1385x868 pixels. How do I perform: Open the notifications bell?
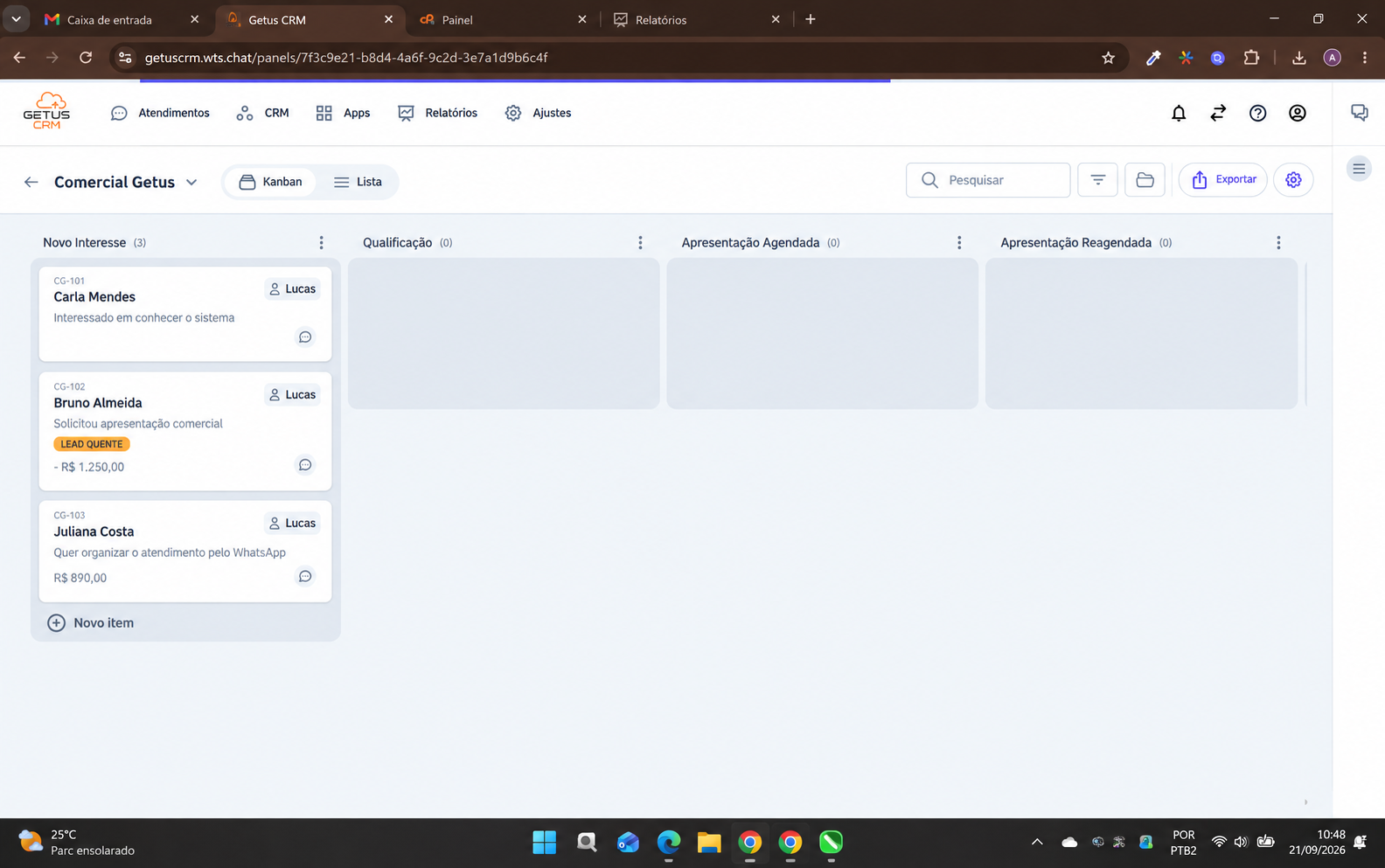pyautogui.click(x=1179, y=113)
